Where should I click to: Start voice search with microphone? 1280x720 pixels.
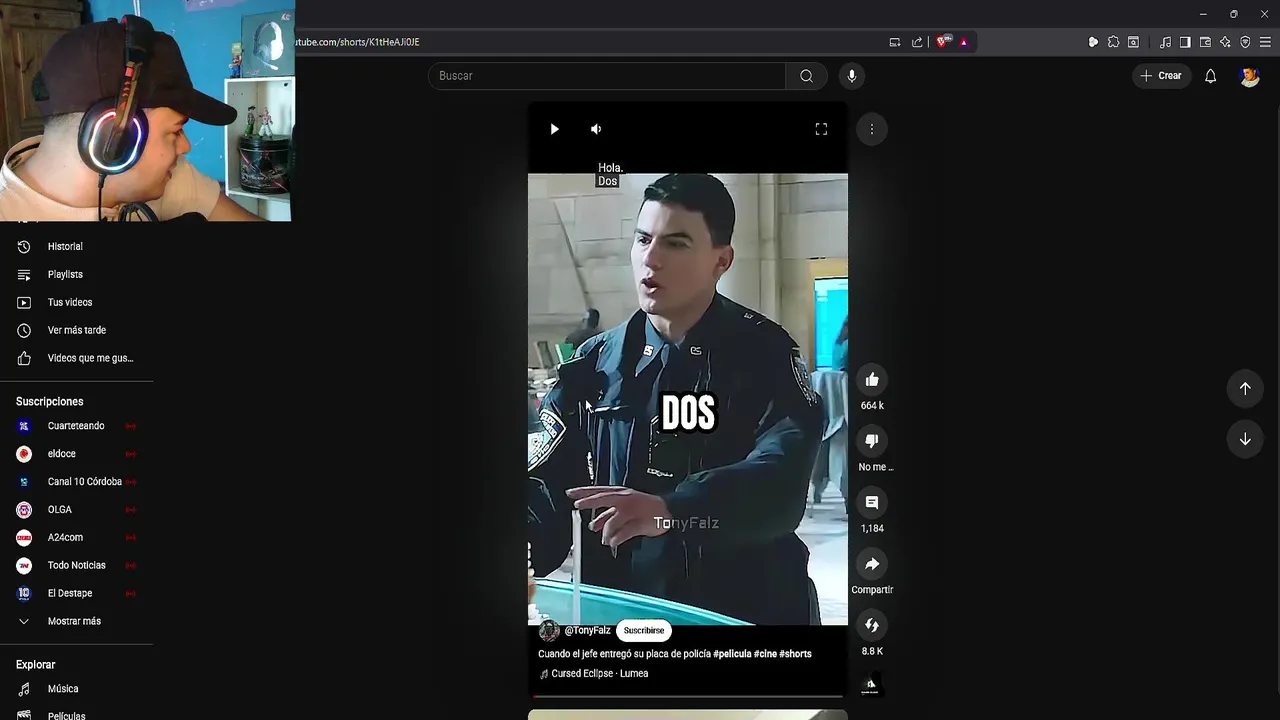pyautogui.click(x=852, y=76)
